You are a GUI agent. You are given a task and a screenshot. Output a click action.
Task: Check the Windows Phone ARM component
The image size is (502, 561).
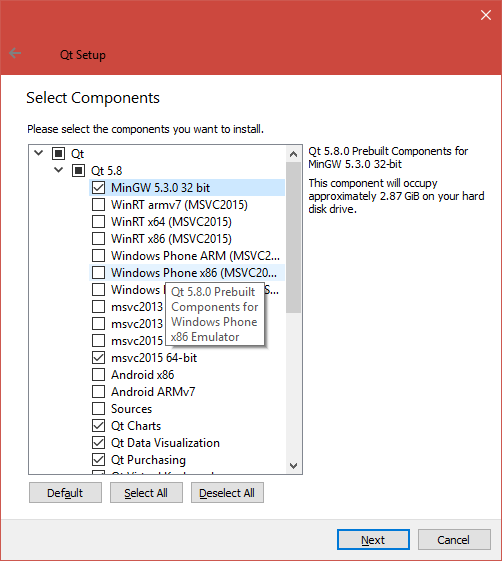coord(98,255)
